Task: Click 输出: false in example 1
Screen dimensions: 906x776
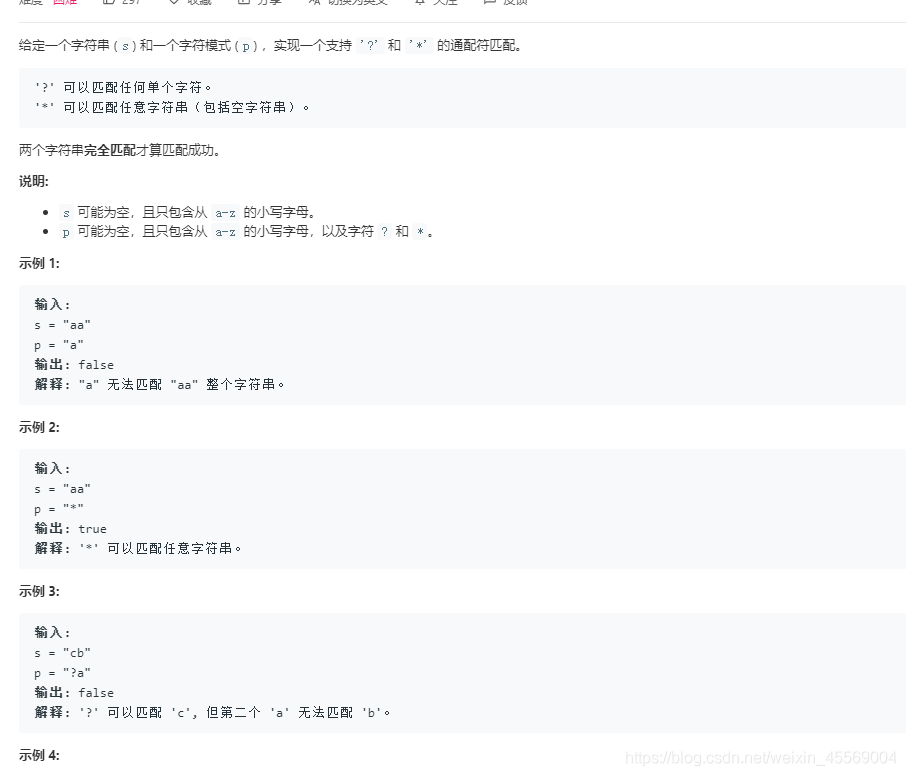Action: tap(74, 365)
